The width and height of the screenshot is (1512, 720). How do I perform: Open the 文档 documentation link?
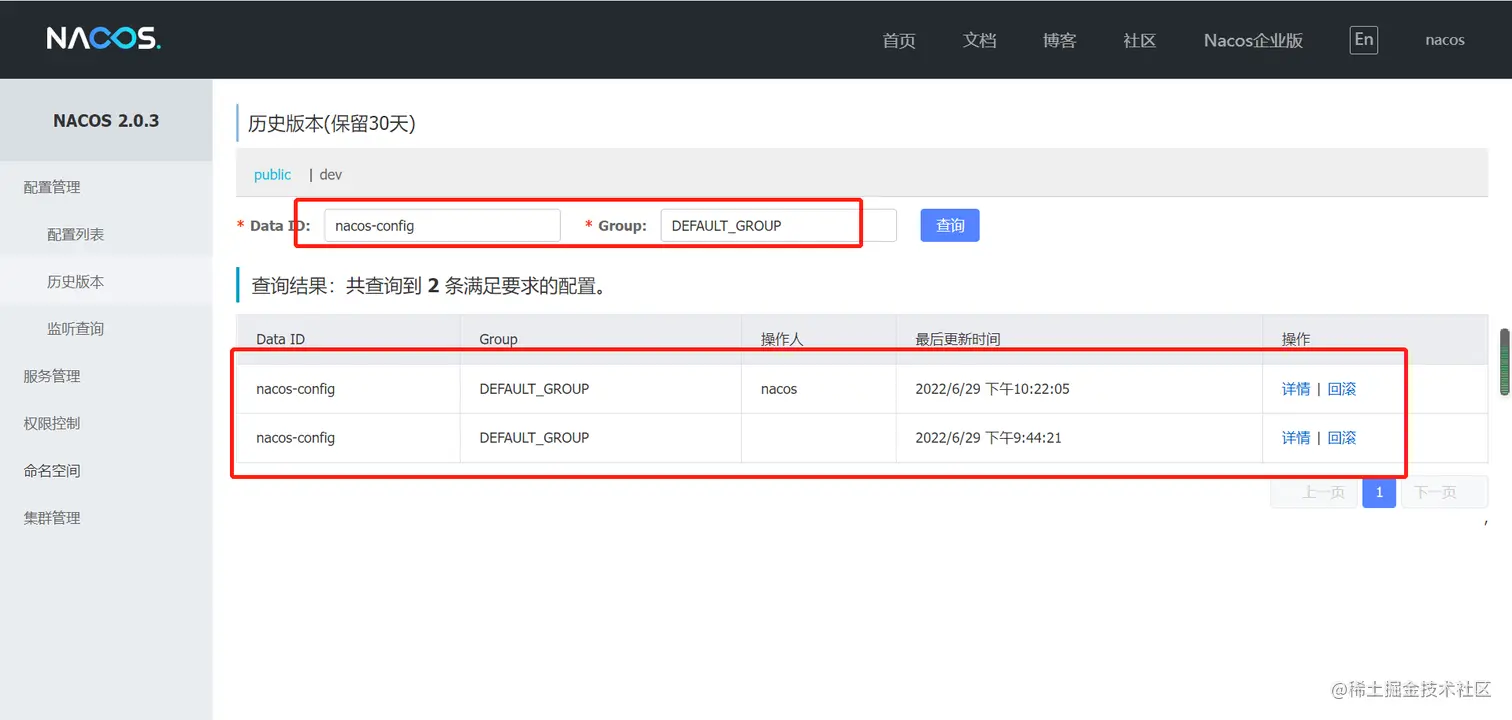[x=979, y=40]
